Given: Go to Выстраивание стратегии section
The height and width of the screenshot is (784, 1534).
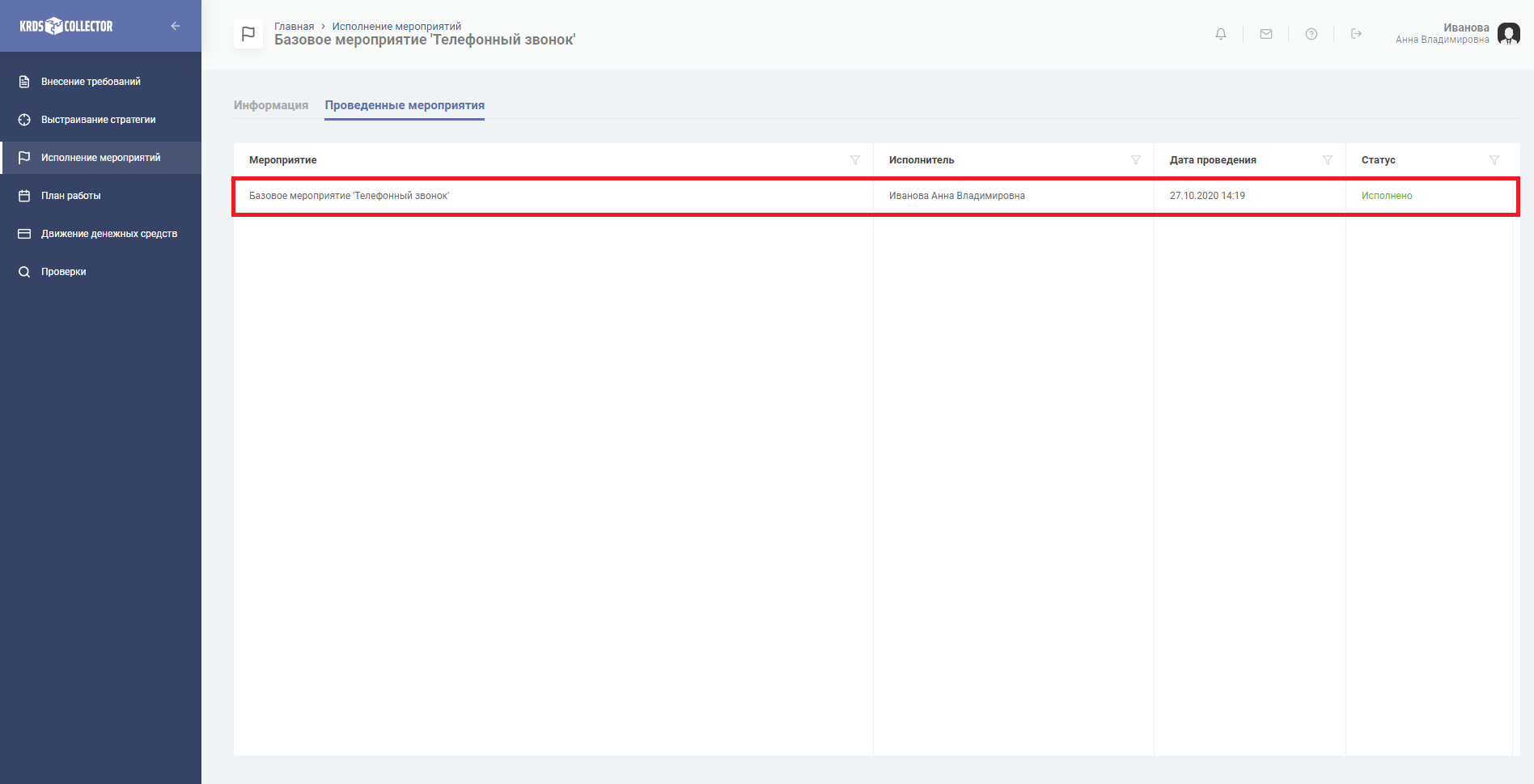Looking at the screenshot, I should 98,120.
